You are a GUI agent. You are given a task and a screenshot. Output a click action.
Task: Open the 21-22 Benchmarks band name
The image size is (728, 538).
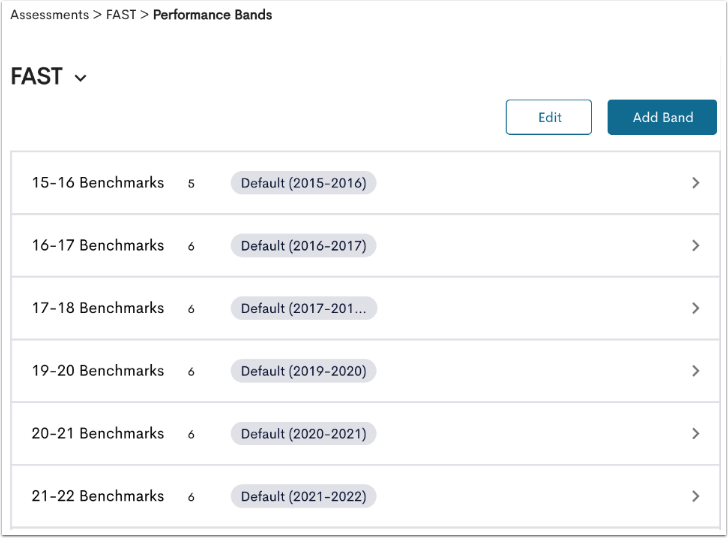(x=98, y=496)
